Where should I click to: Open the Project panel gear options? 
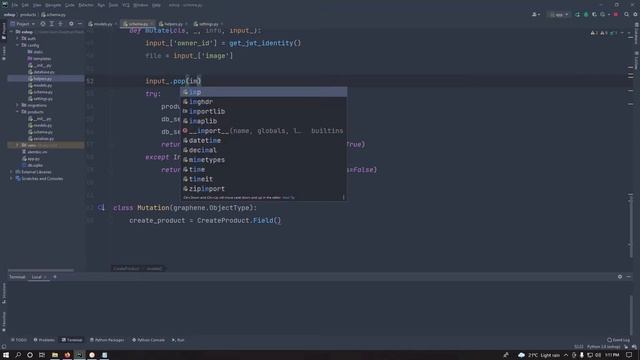71,24
